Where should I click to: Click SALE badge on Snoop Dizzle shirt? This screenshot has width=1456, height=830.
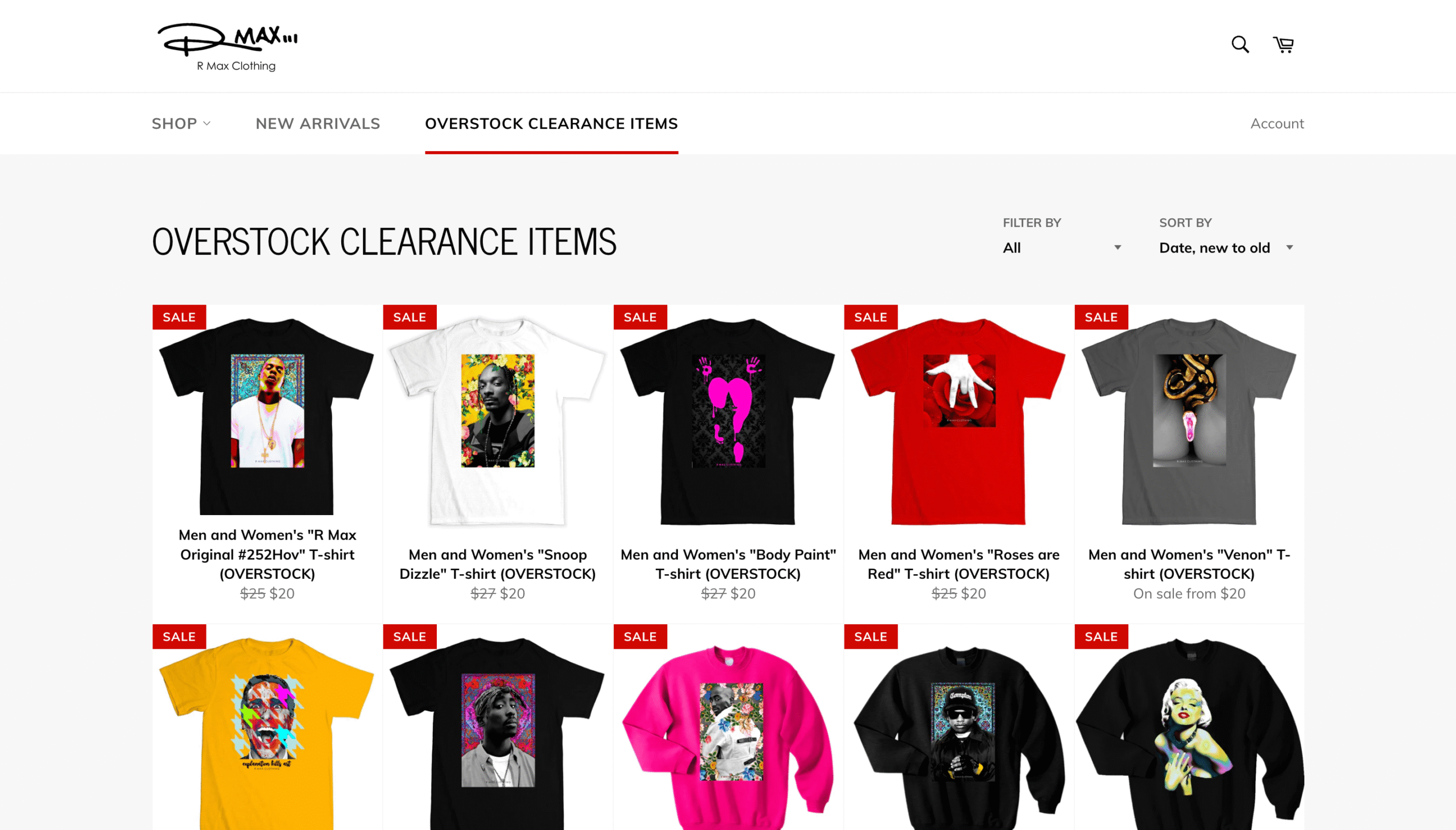point(409,317)
